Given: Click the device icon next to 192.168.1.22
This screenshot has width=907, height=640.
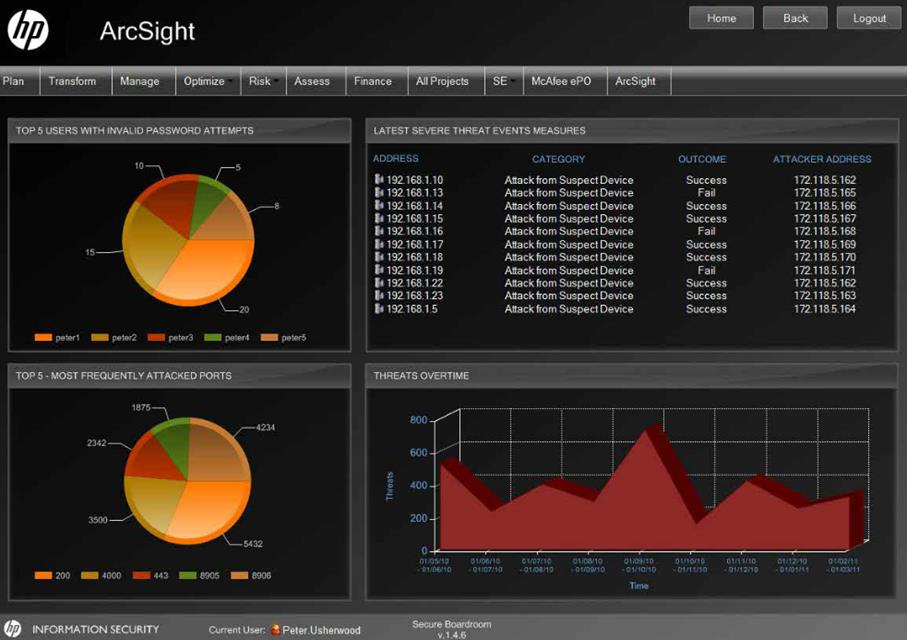Looking at the screenshot, I should point(379,282).
